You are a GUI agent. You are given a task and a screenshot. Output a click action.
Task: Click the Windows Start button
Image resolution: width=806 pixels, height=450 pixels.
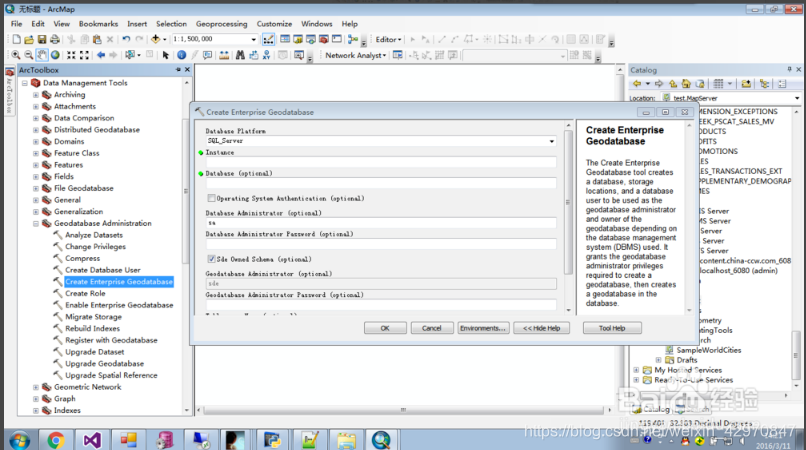[x=19, y=441]
